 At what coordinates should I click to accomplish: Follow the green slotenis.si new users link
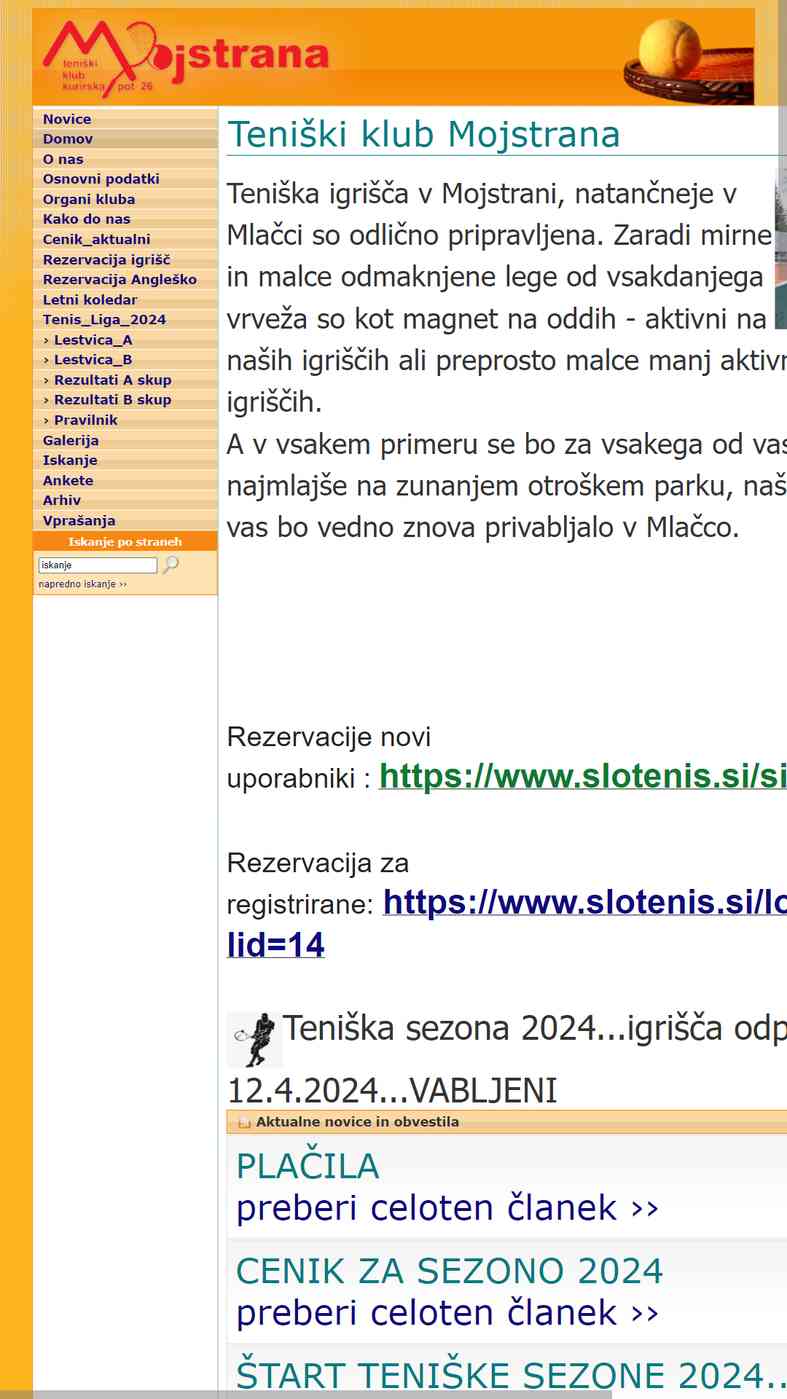(x=582, y=776)
